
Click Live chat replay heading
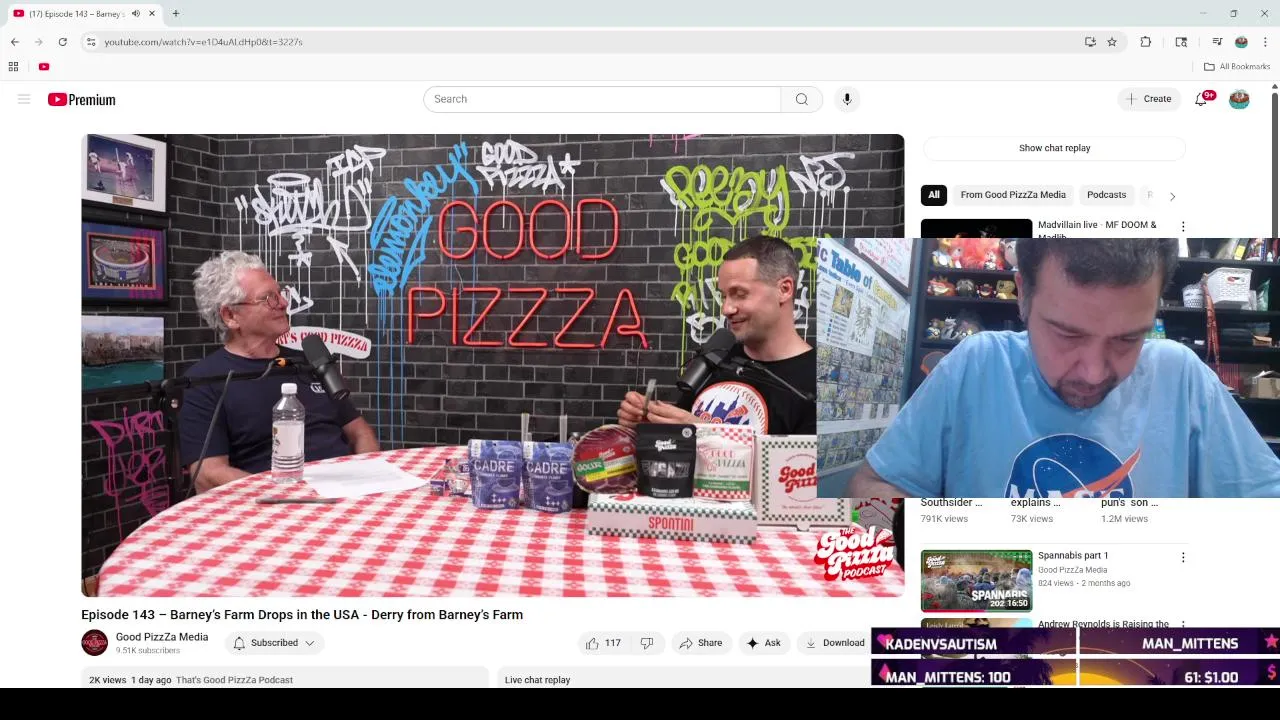(537, 680)
